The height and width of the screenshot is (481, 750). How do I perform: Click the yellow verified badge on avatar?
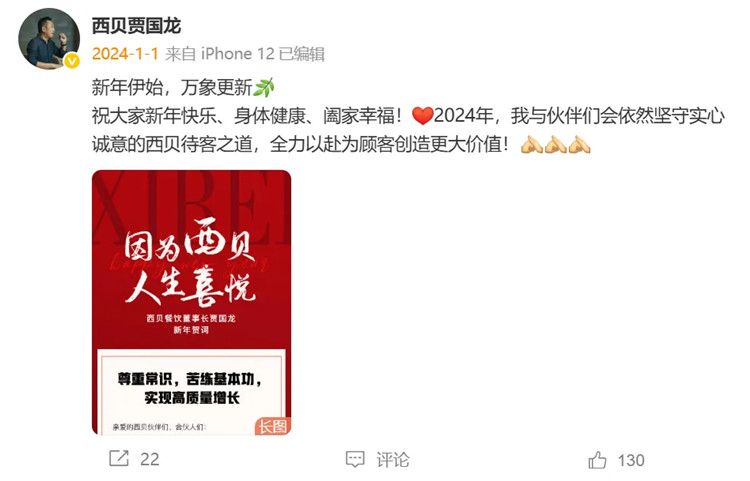pos(72,61)
